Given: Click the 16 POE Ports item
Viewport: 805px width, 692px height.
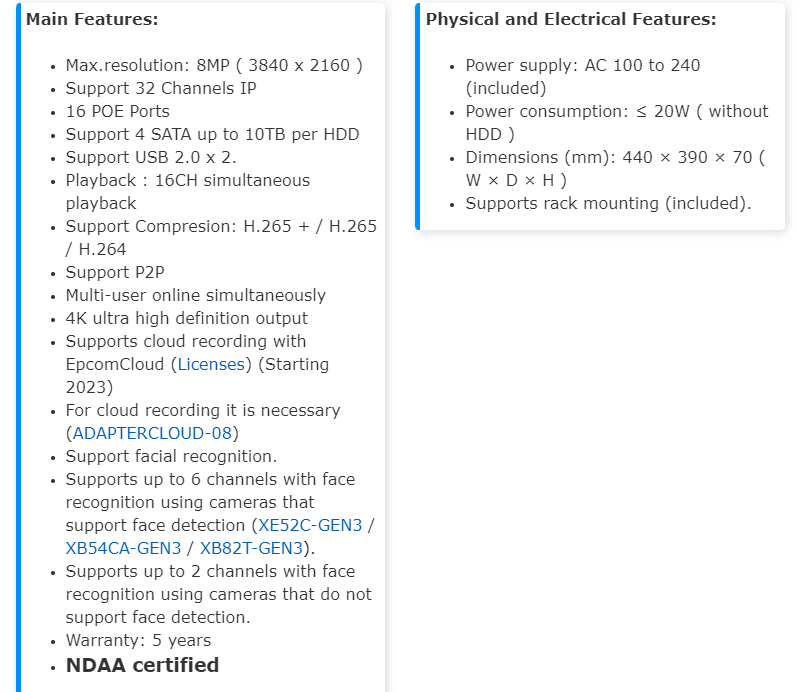Looking at the screenshot, I should point(117,111).
